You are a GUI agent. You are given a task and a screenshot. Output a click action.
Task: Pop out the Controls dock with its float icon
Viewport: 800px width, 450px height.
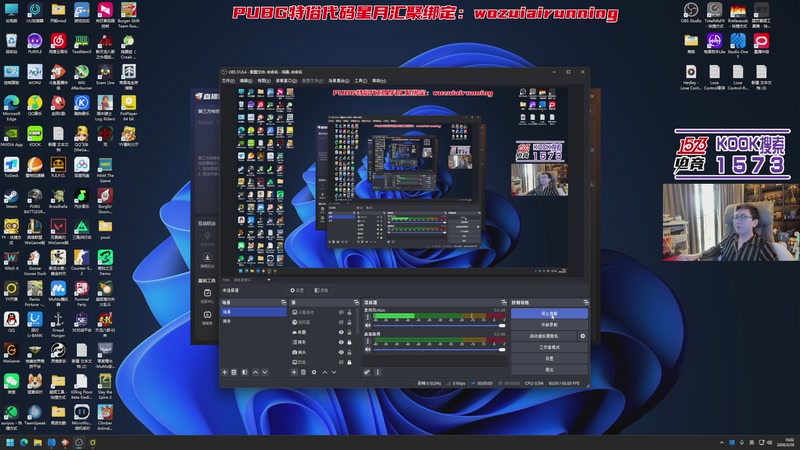[x=586, y=303]
